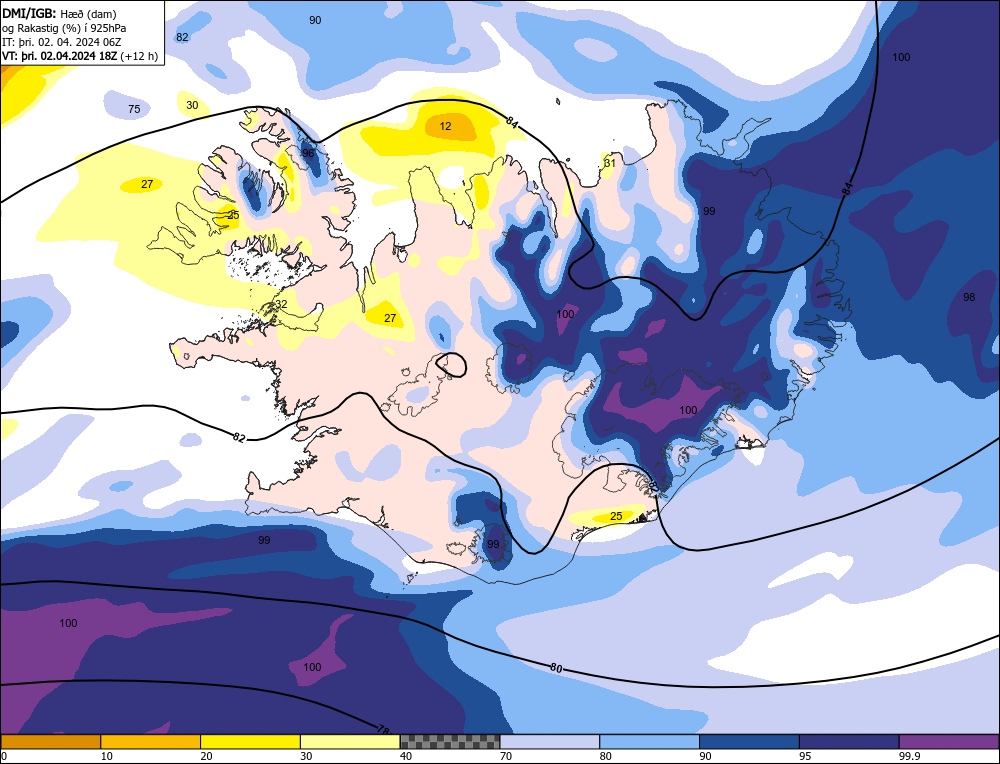Click the '99' value on south coast blue patch
Viewport: 1000px width, 764px height.
pos(493,544)
